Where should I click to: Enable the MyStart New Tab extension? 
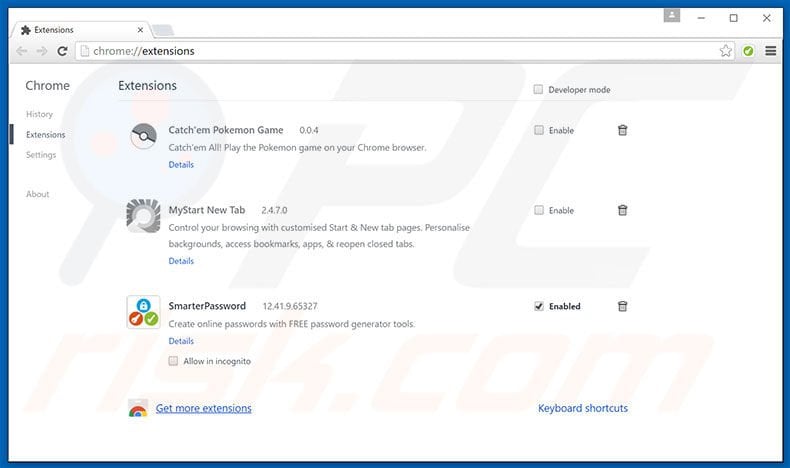(x=539, y=210)
